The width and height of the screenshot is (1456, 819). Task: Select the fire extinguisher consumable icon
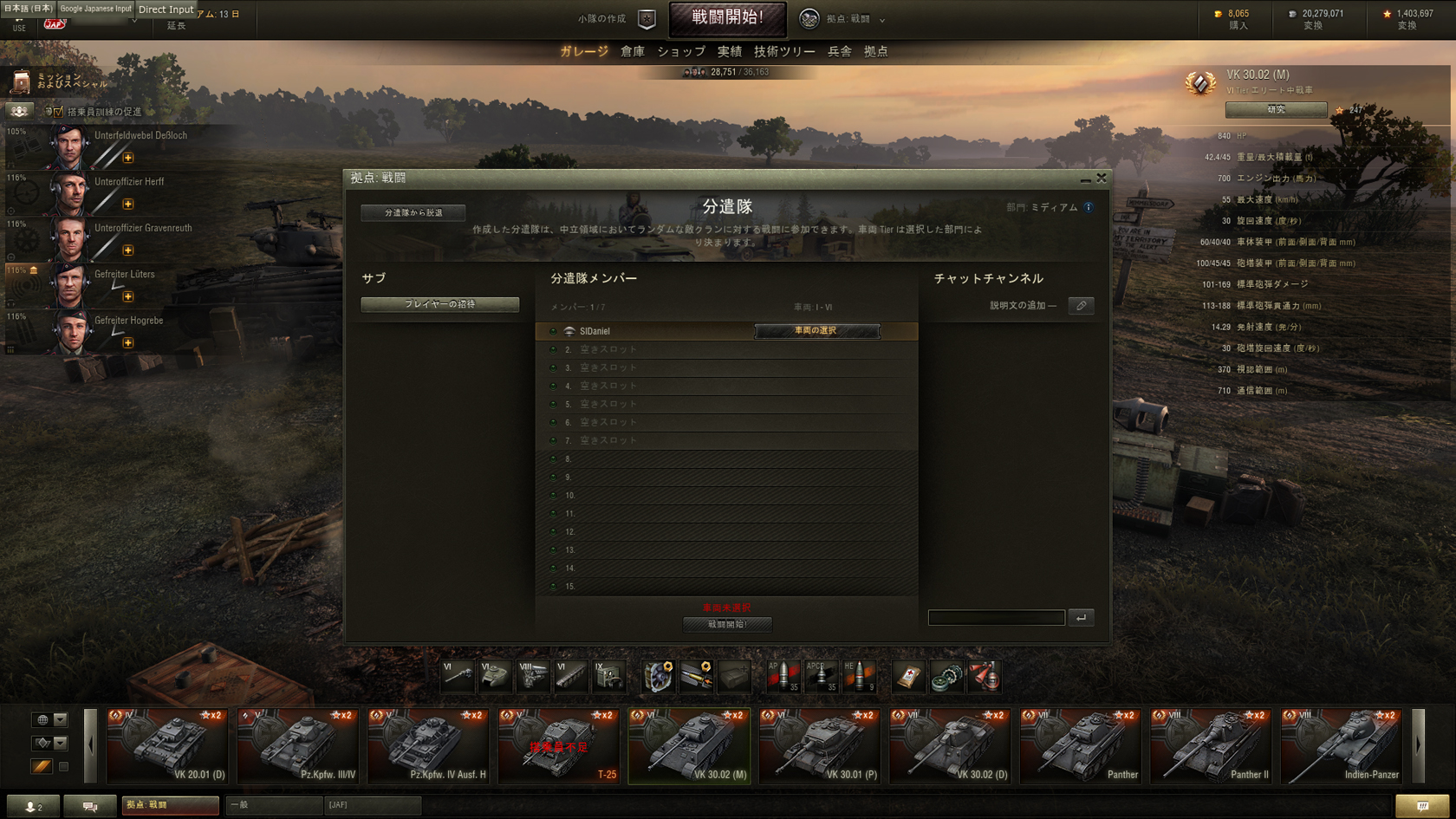[984, 676]
